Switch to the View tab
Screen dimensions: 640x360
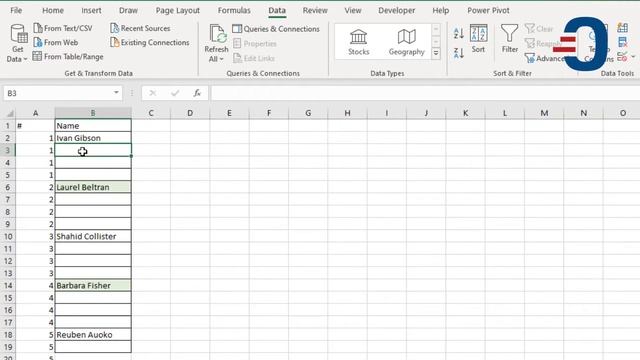pyautogui.click(x=353, y=10)
